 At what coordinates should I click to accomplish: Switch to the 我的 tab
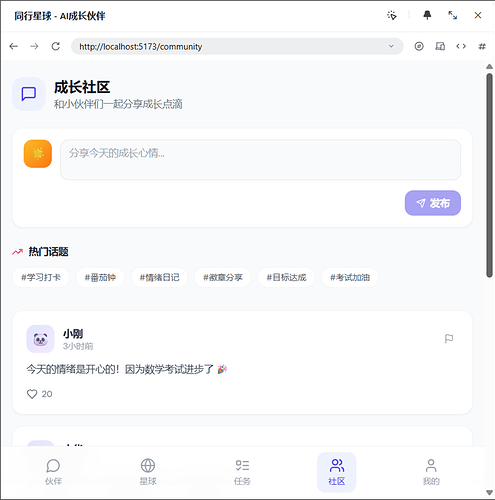pyautogui.click(x=431, y=472)
